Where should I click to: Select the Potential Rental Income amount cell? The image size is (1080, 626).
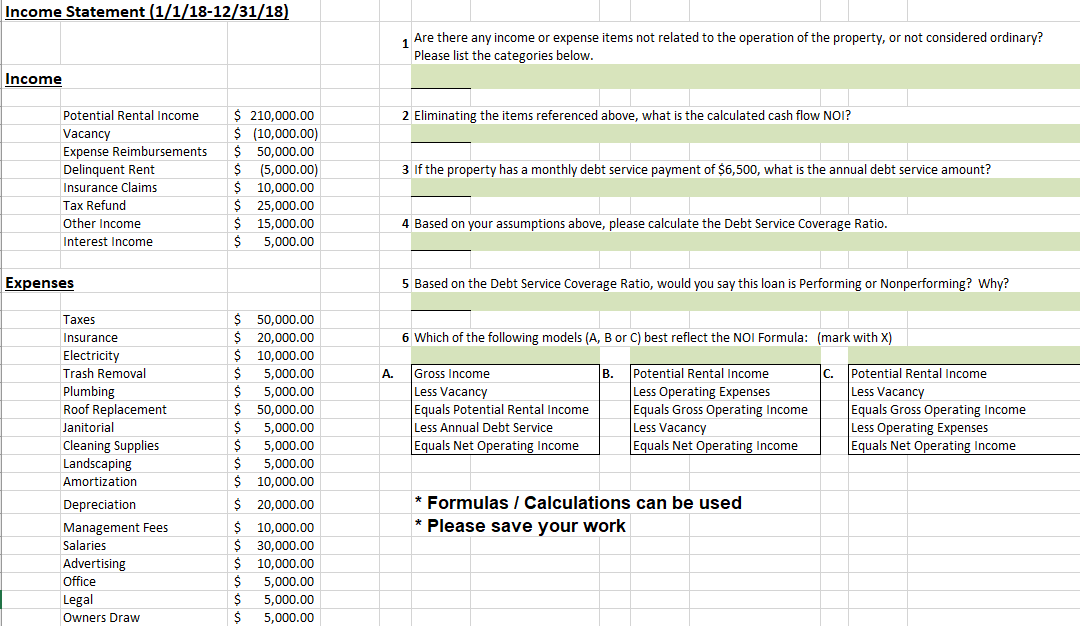[275, 115]
